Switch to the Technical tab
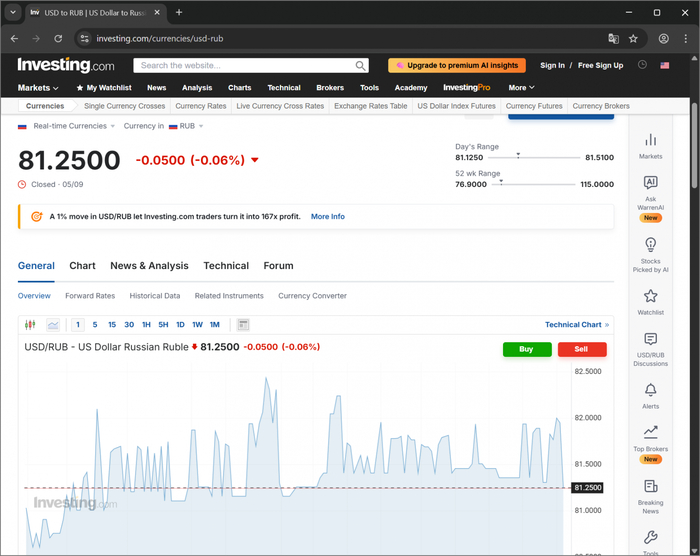Screen dimensions: 700x556 tap(226, 266)
